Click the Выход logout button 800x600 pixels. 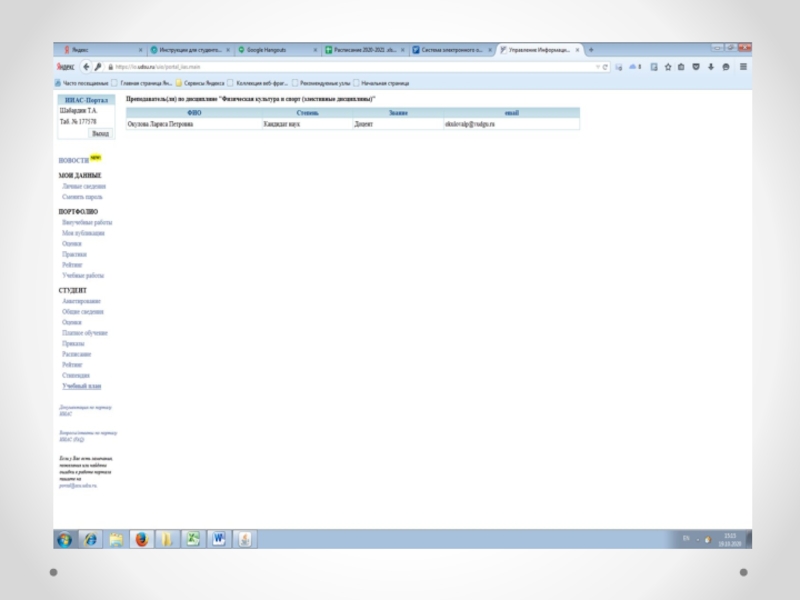click(x=101, y=134)
